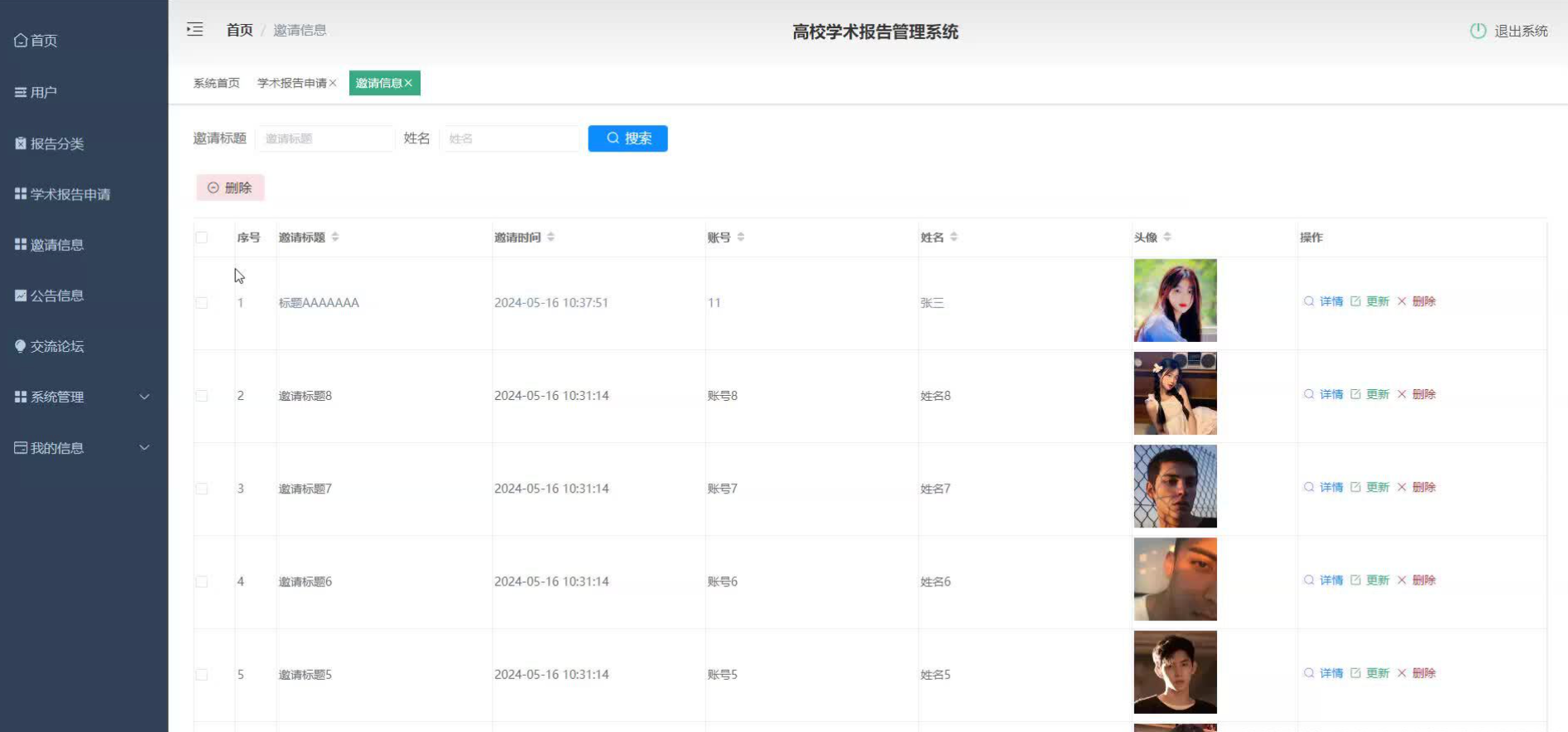
Task: Check the checkbox for row 邀请标题7
Action: 202,489
